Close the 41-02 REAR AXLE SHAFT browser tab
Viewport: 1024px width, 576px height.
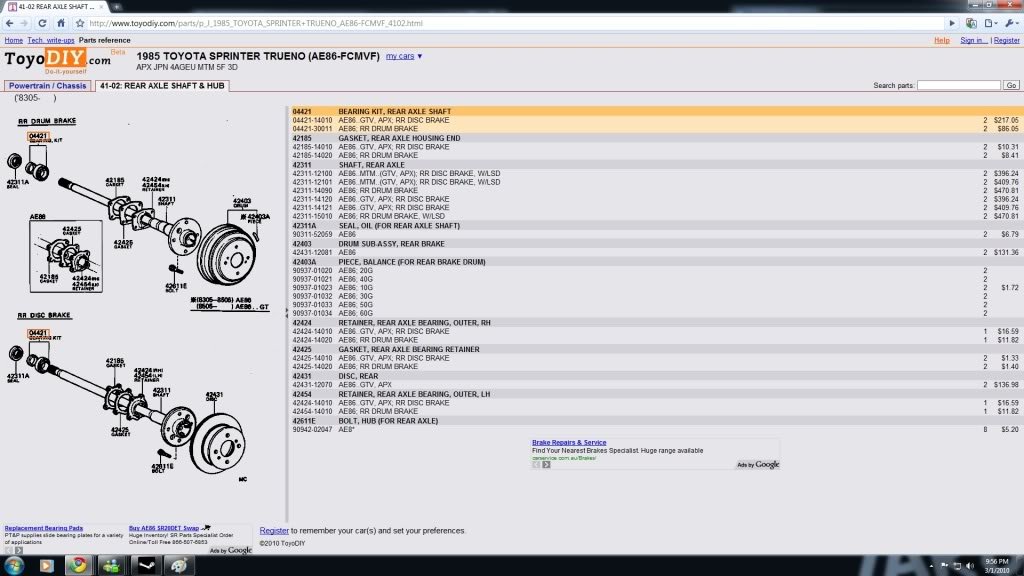coord(101,7)
